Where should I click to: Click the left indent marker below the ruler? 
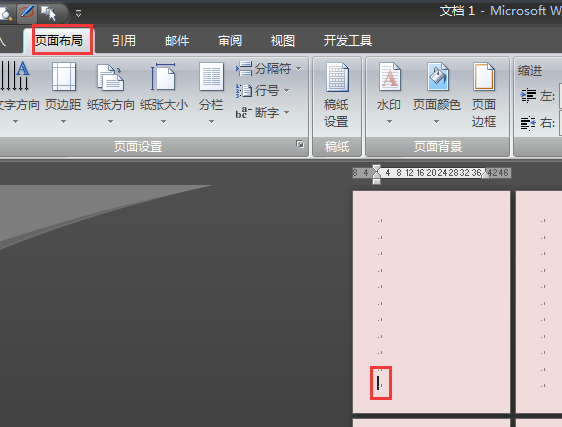click(376, 181)
